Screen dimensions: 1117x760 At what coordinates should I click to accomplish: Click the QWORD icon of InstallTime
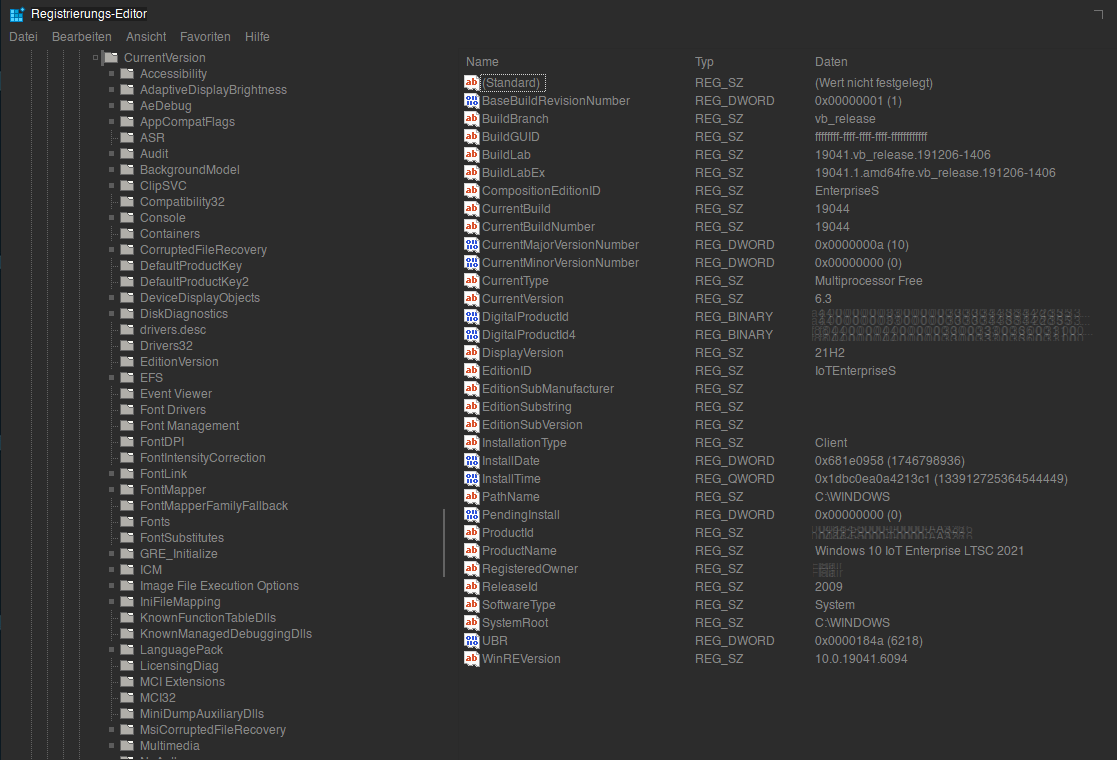pyautogui.click(x=472, y=478)
